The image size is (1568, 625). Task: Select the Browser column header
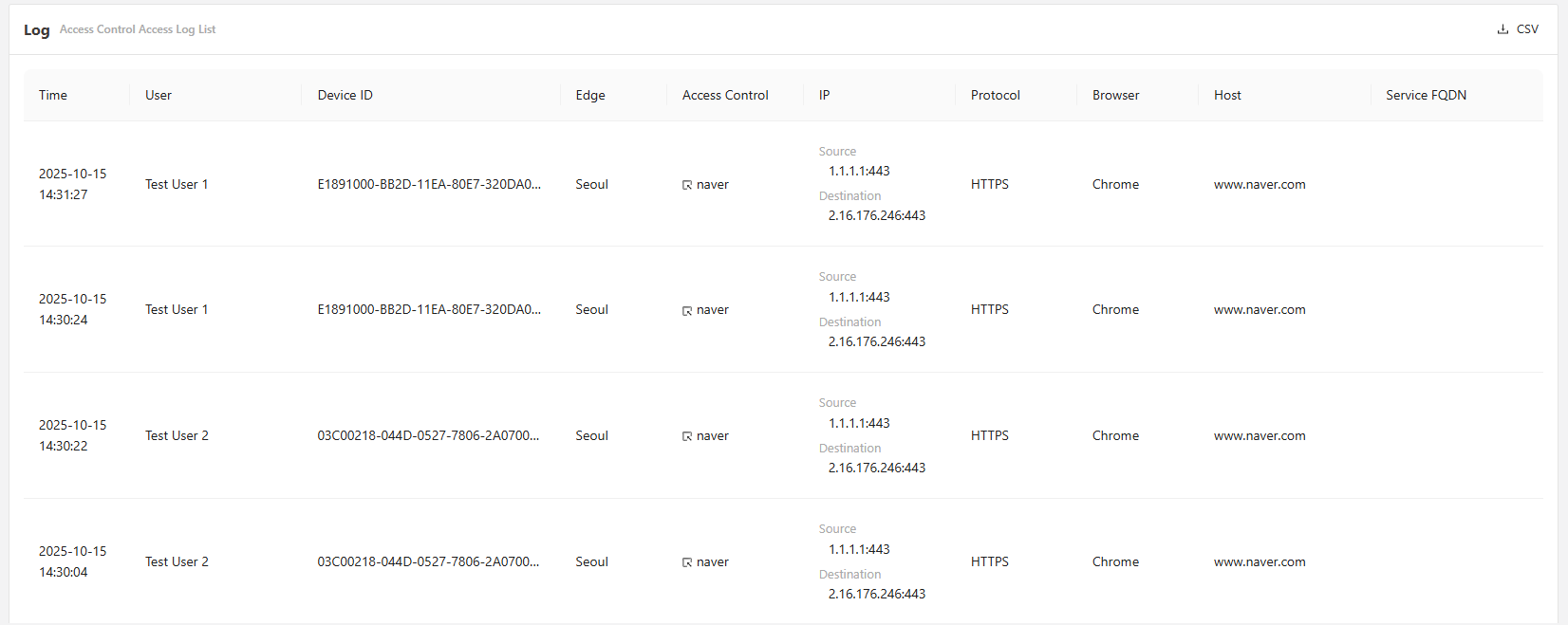pyautogui.click(x=1115, y=95)
